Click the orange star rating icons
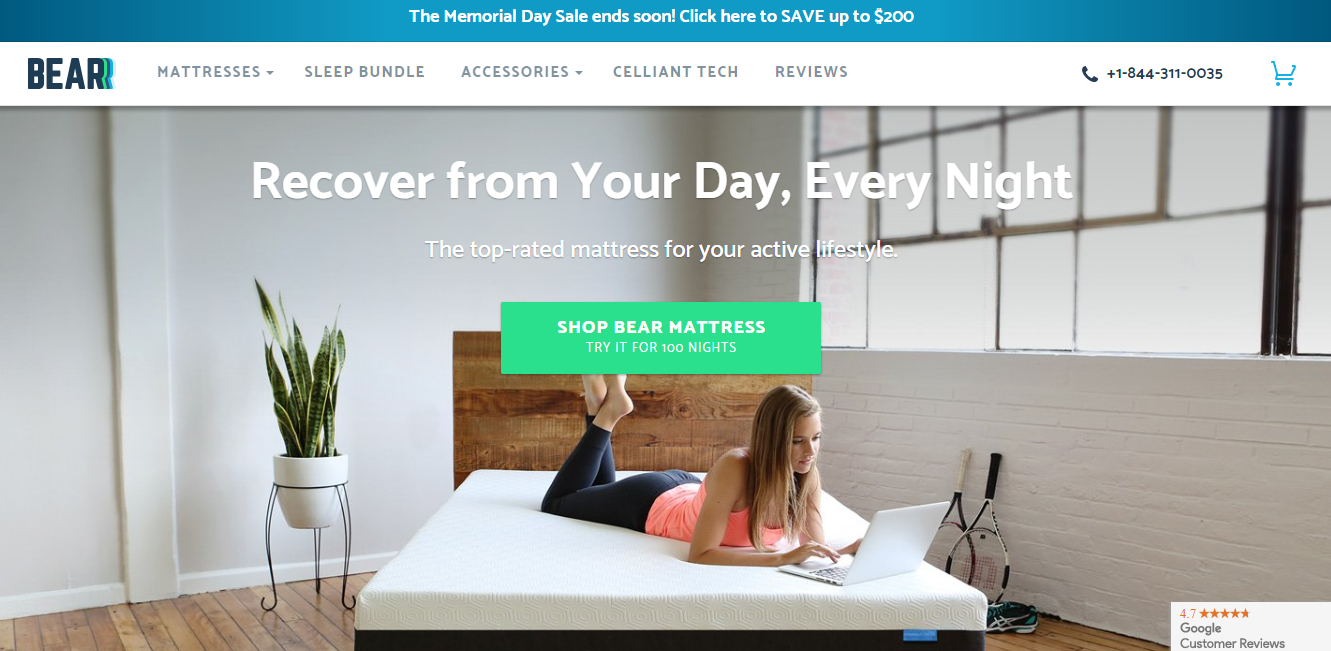Viewport: 1331px width, 651px height. click(1224, 613)
